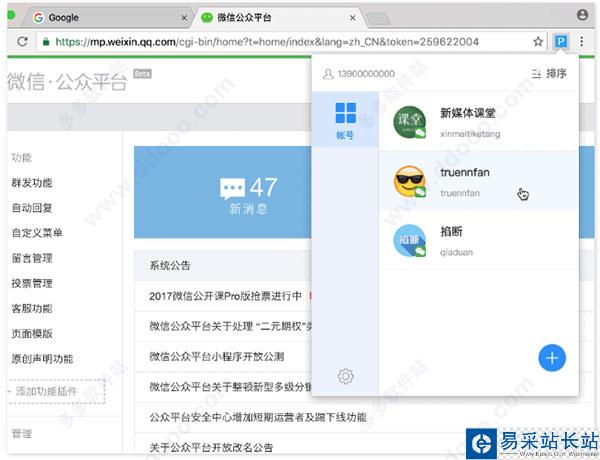Switch to the 掐断 account
Image resolution: width=600 pixels, height=460 pixels.
pyautogui.click(x=478, y=240)
